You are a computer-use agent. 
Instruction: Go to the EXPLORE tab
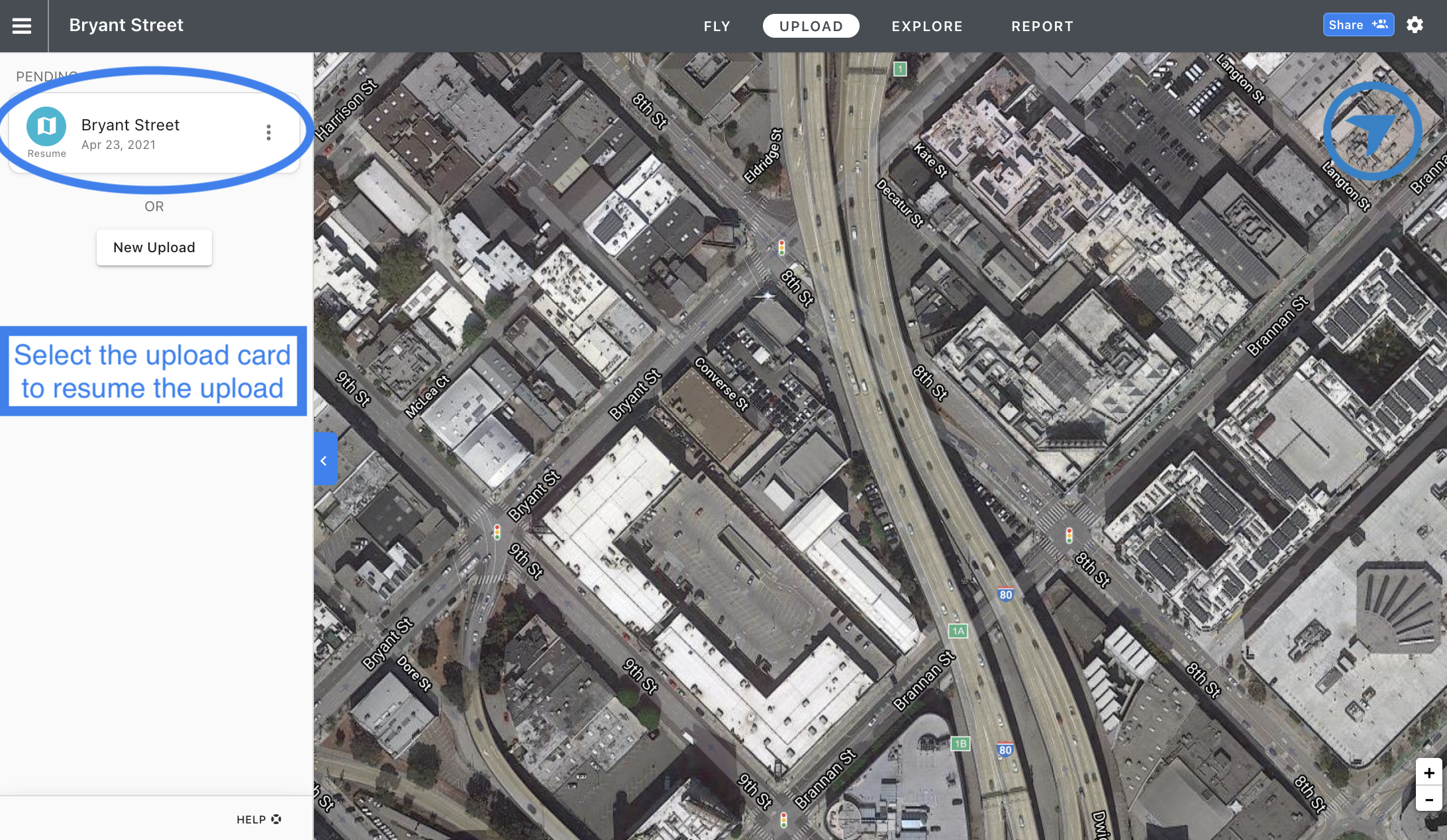(x=926, y=26)
